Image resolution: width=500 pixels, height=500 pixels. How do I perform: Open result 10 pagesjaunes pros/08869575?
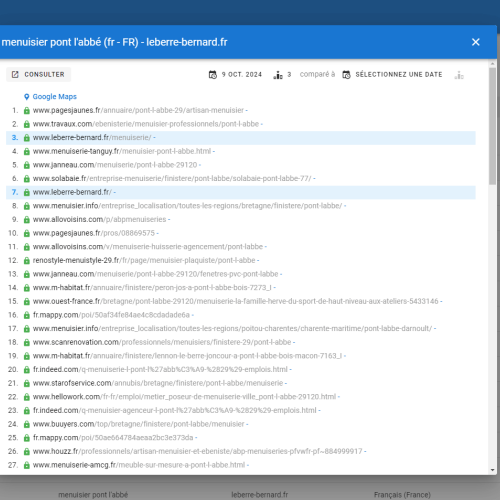click(94, 233)
